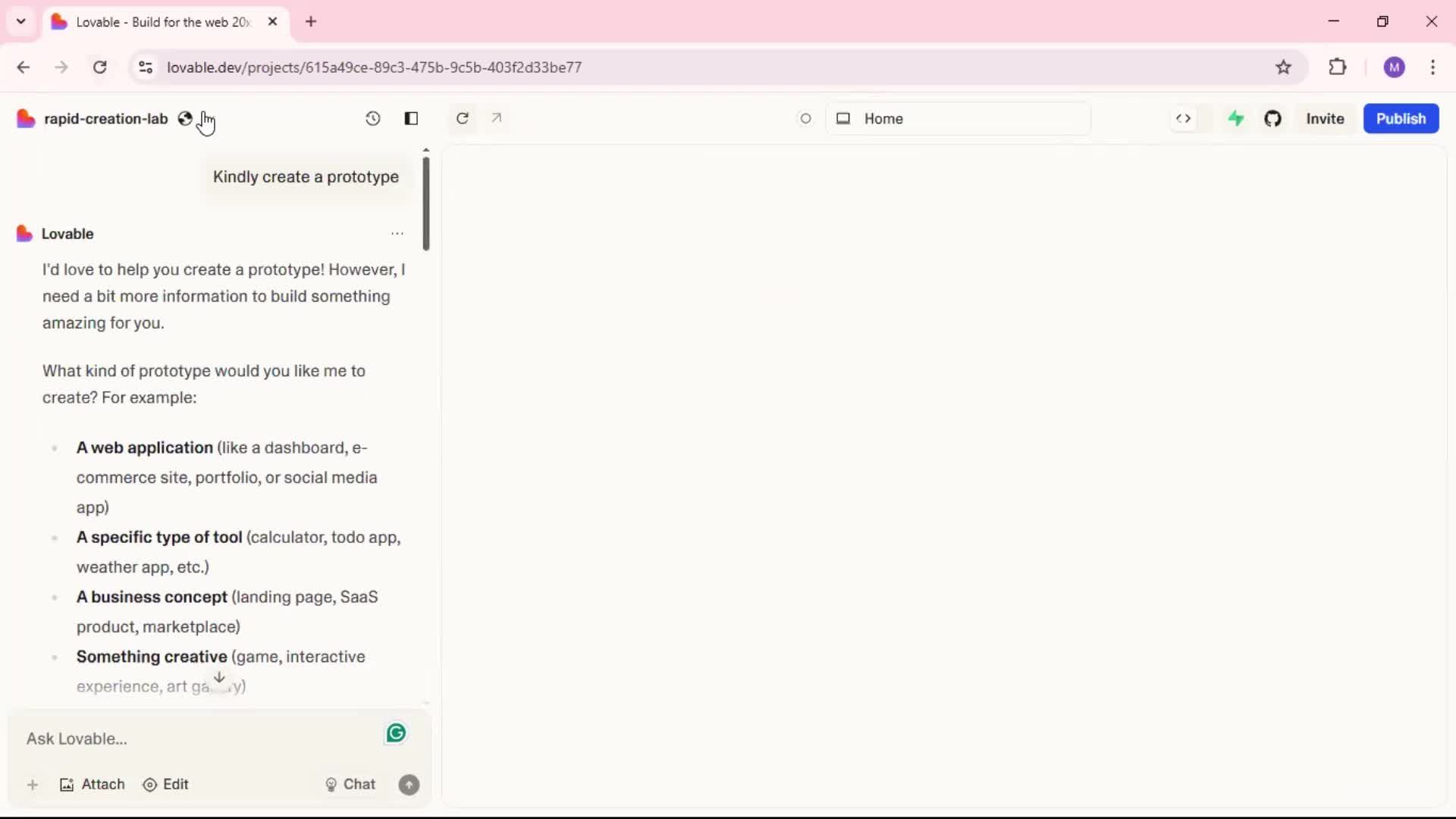The height and width of the screenshot is (819, 1456).
Task: Jump to latest message down arrow
Action: pyautogui.click(x=219, y=677)
